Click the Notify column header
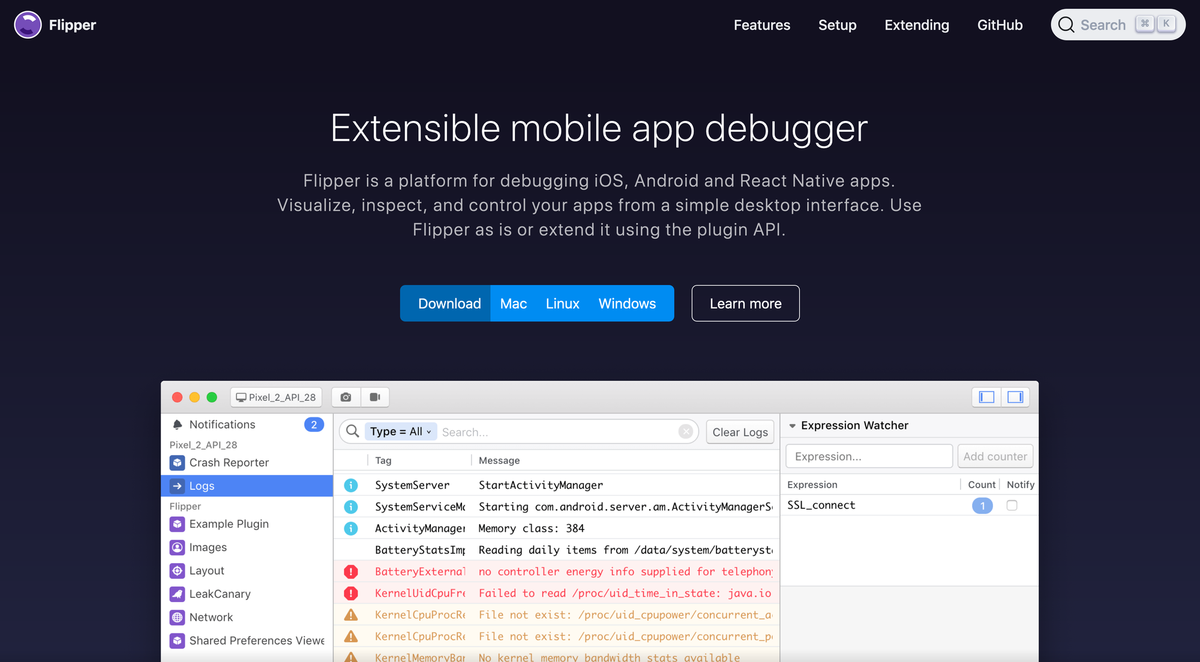 click(1020, 484)
